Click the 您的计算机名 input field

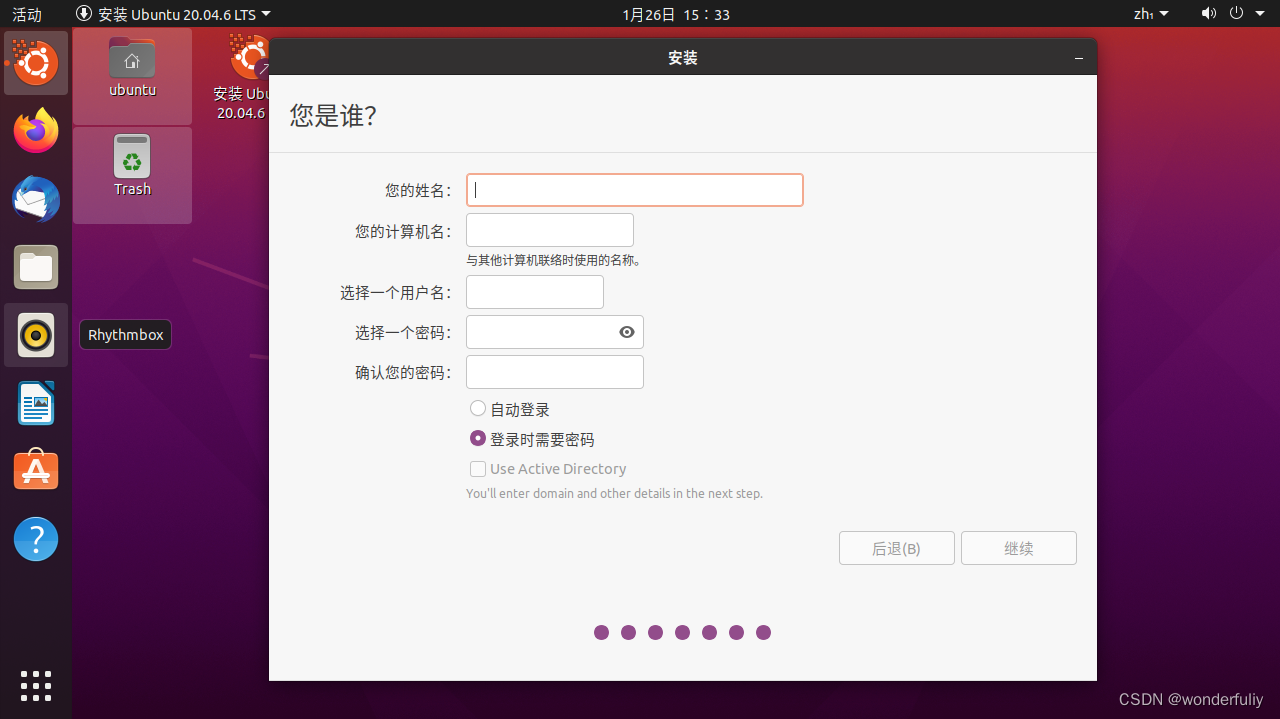coord(550,230)
